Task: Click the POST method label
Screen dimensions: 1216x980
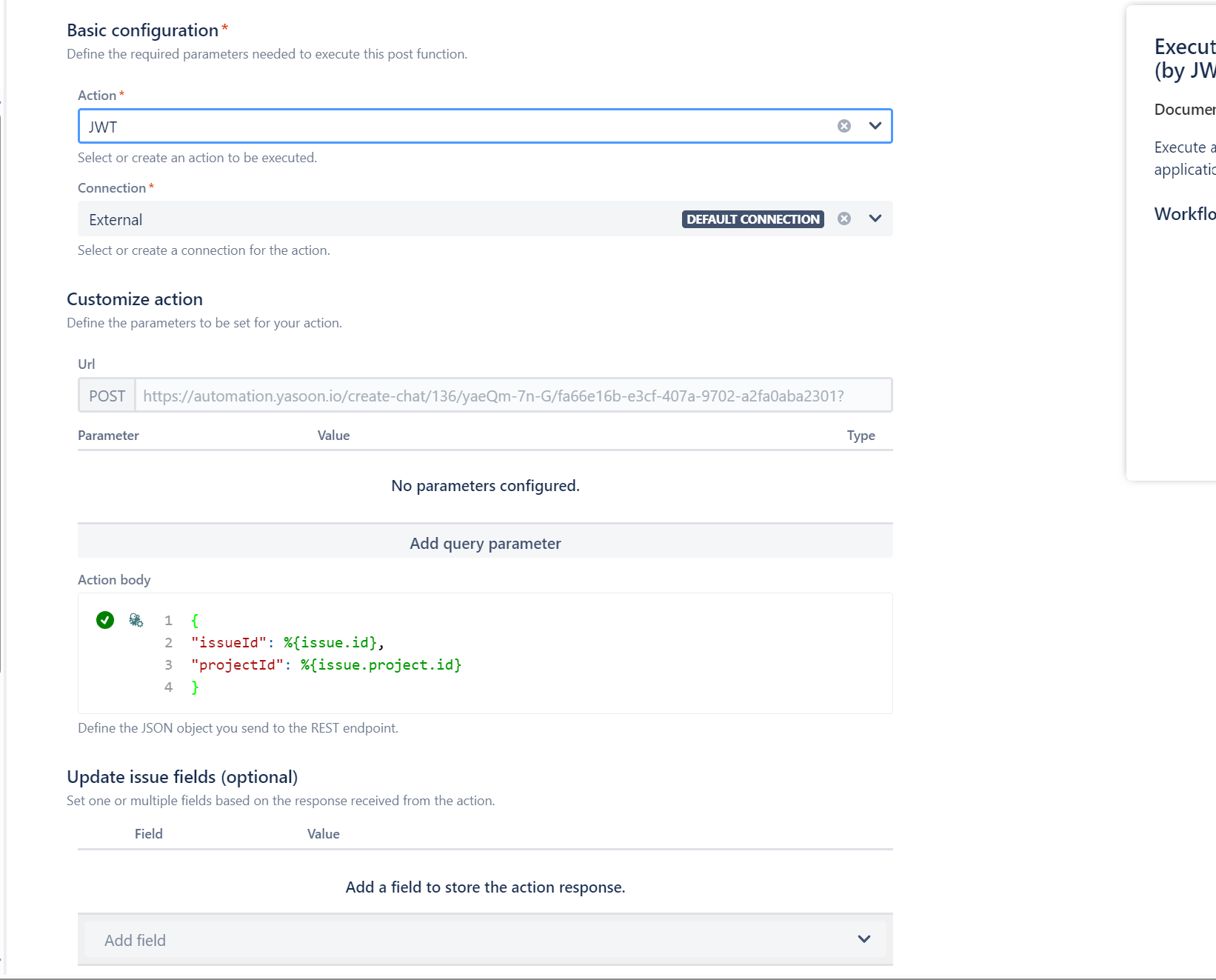Action: (107, 396)
